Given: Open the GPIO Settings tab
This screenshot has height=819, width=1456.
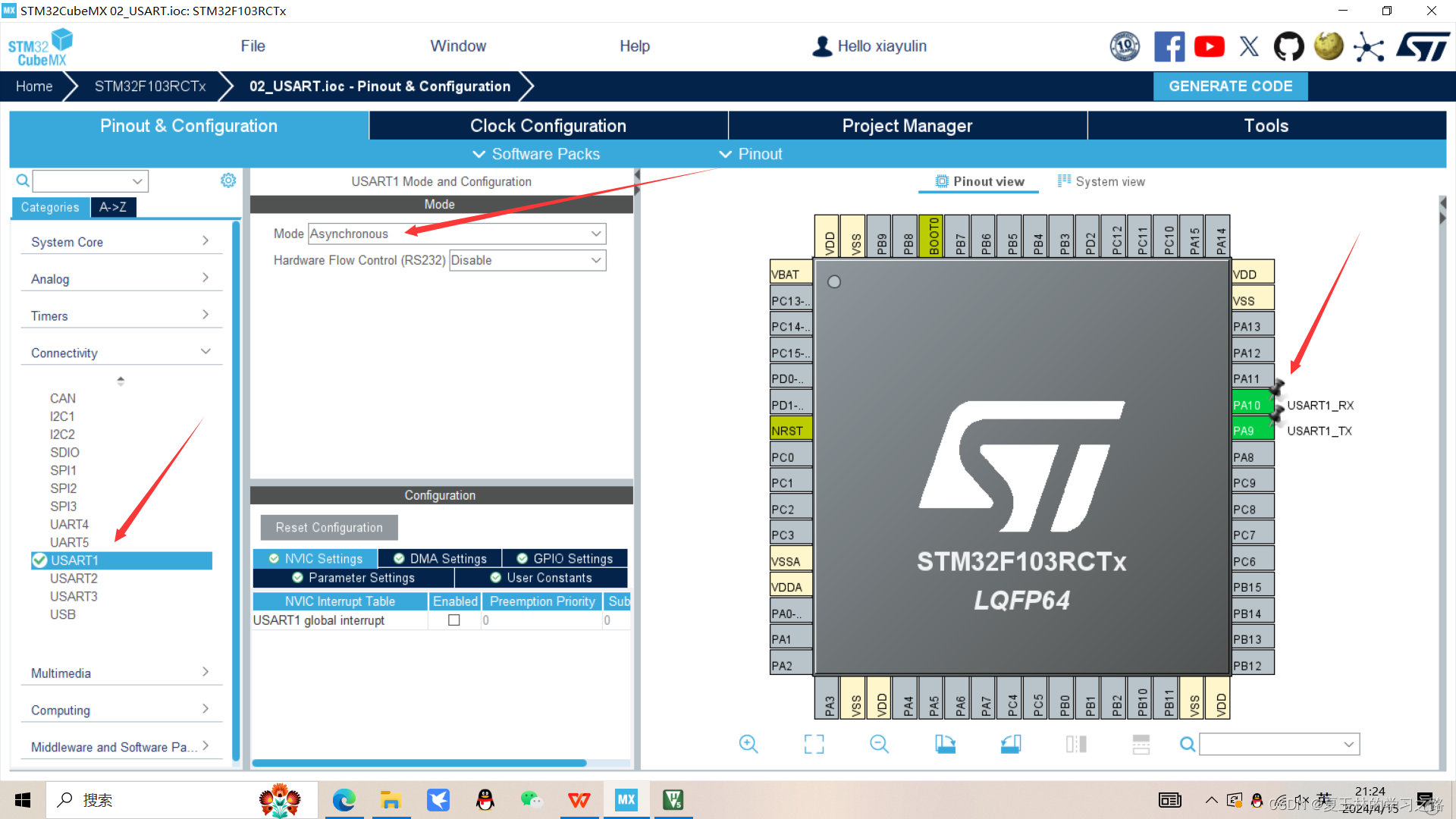Looking at the screenshot, I should pos(565,559).
